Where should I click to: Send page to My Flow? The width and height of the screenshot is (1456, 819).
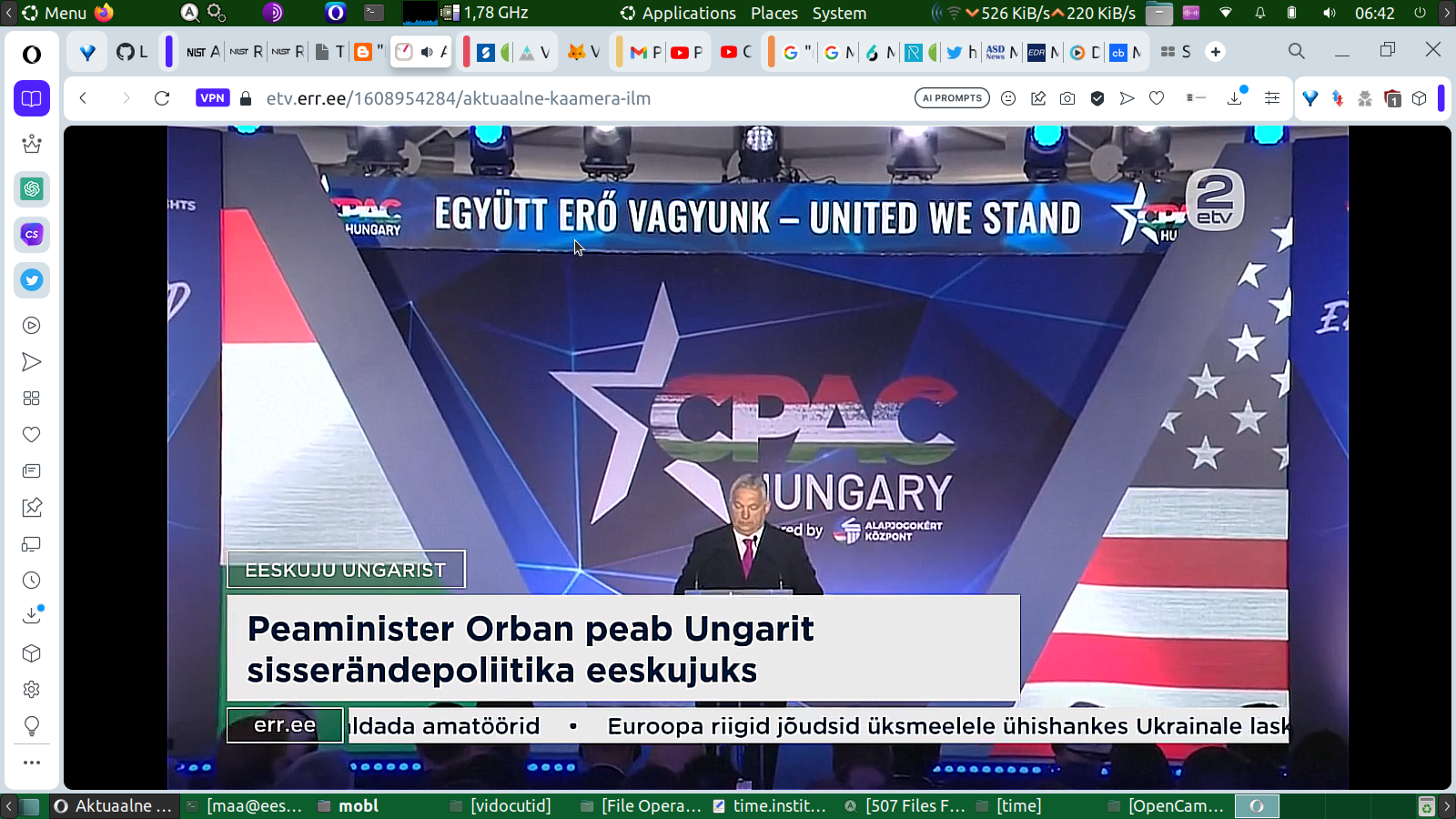[x=1127, y=98]
